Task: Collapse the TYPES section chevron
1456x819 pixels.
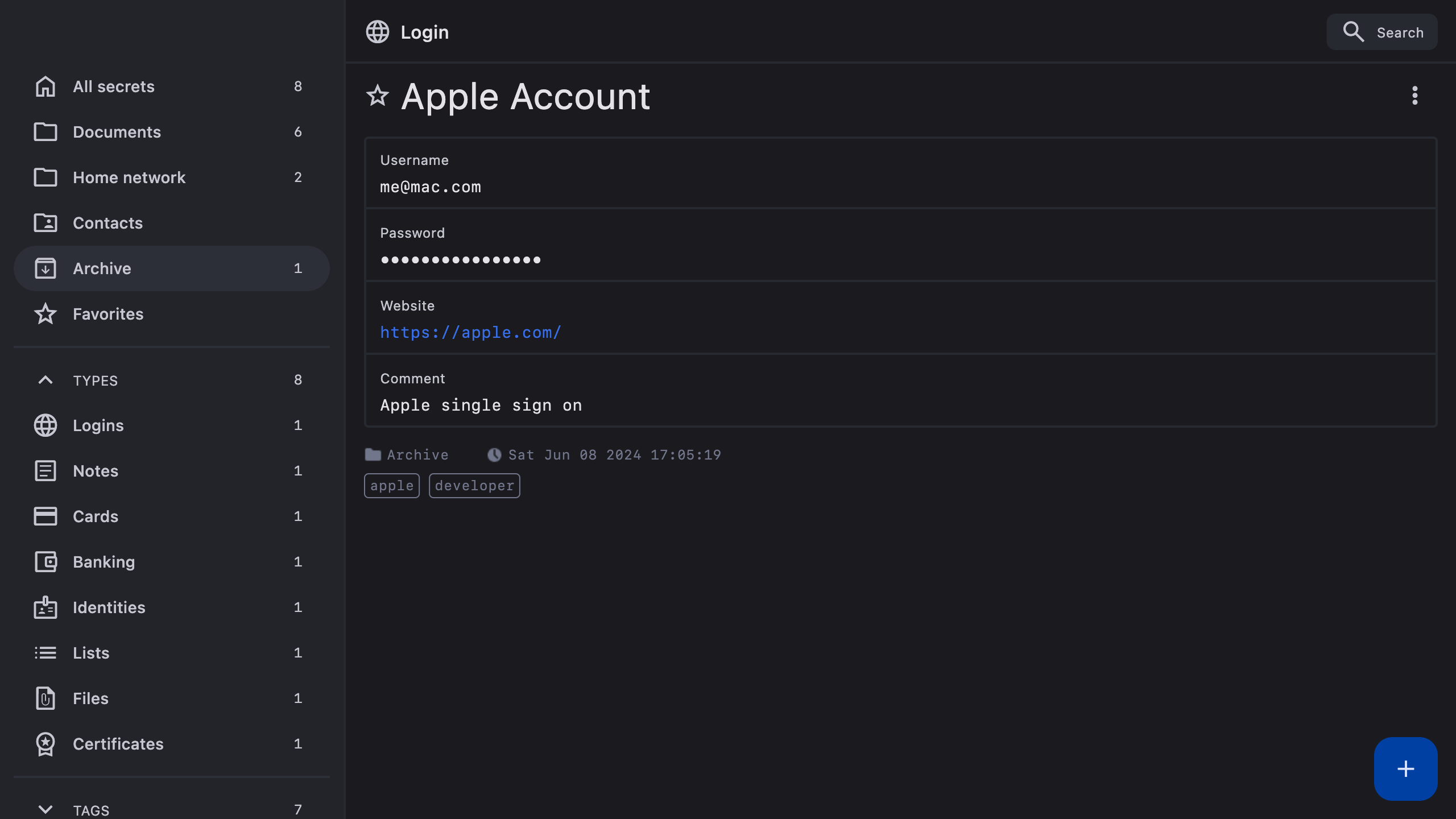Action: pyautogui.click(x=45, y=380)
